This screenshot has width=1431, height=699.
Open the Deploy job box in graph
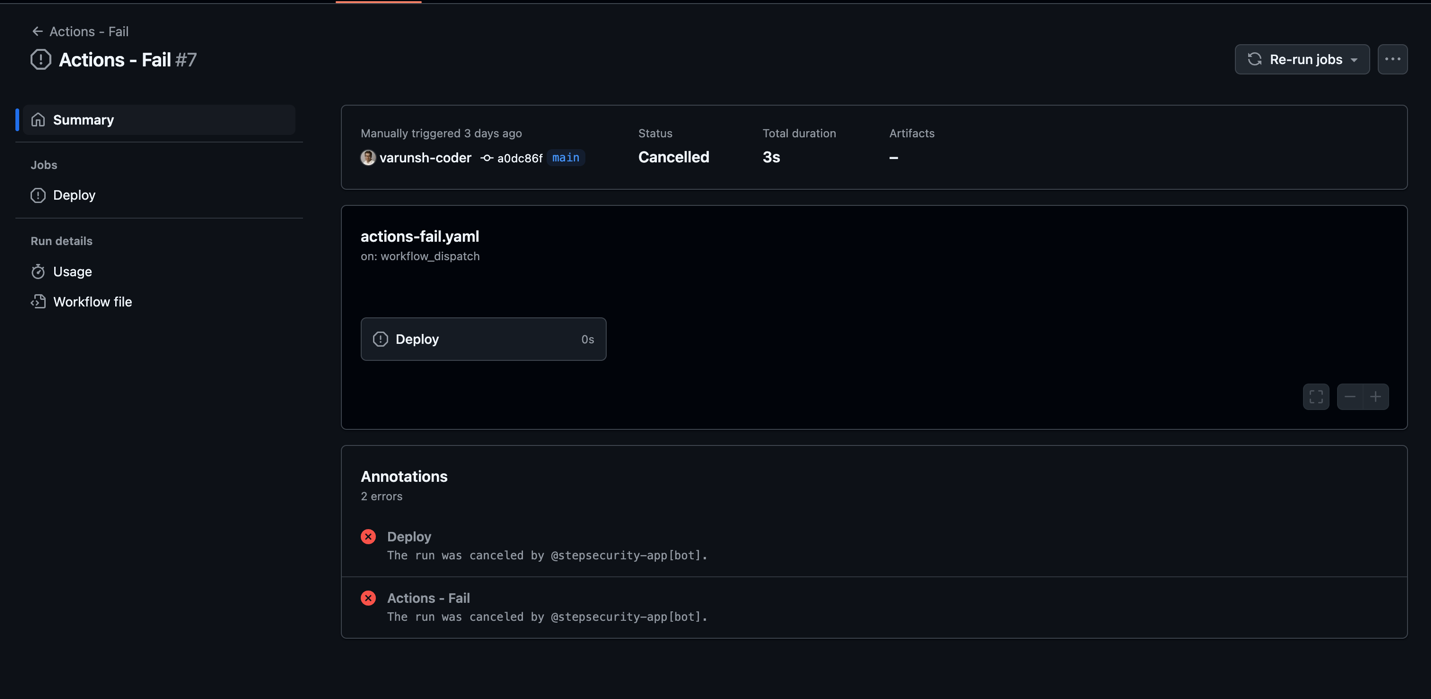pos(483,340)
